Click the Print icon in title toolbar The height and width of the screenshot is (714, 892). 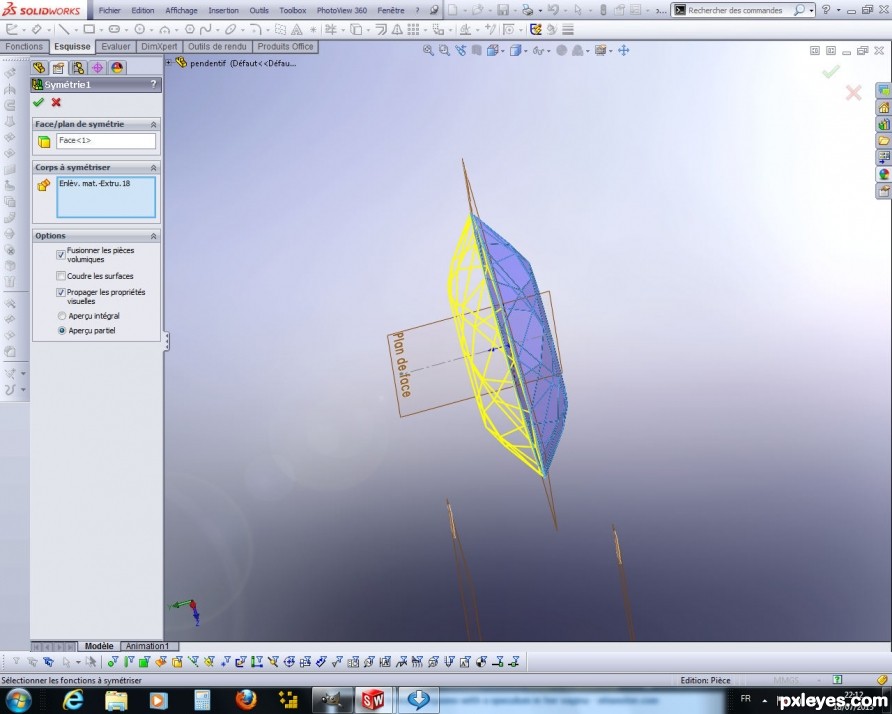coord(527,10)
